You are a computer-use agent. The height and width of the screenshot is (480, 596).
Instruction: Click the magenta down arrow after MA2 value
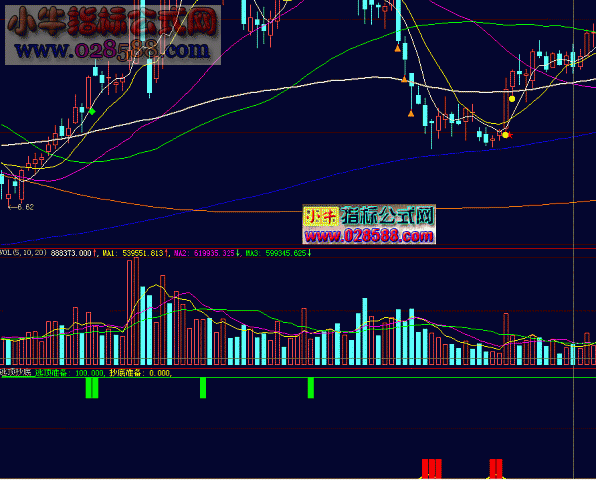(x=238, y=253)
